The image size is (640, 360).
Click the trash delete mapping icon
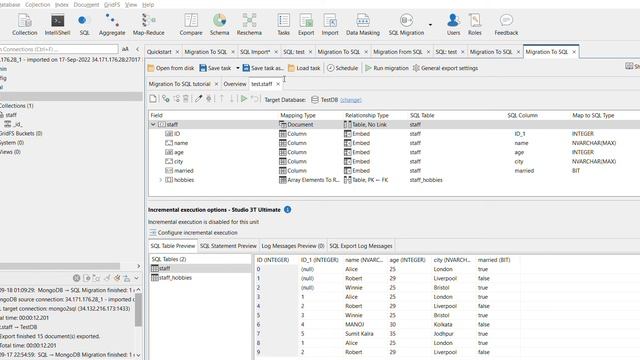click(186, 99)
